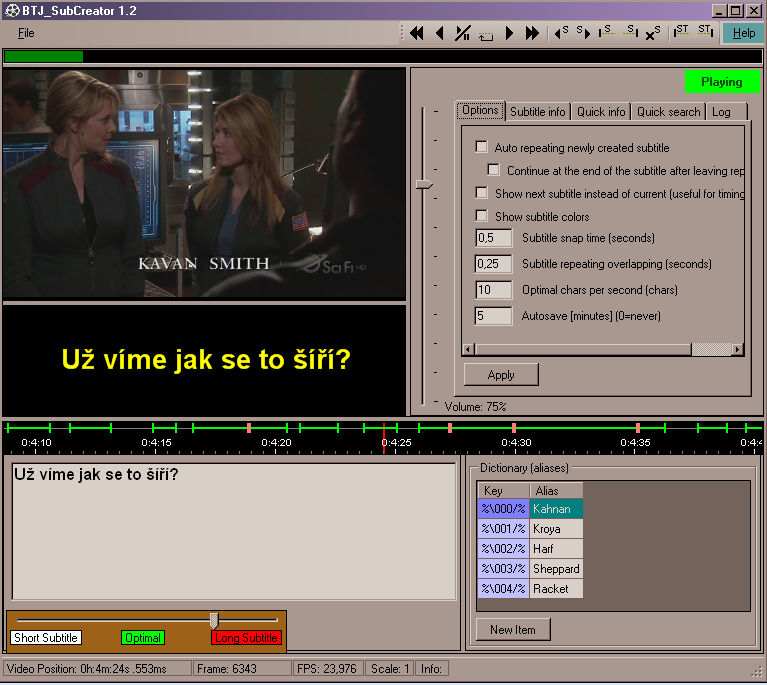Click the repeat loop icon in toolbar
This screenshot has width=767, height=685.
click(486, 34)
